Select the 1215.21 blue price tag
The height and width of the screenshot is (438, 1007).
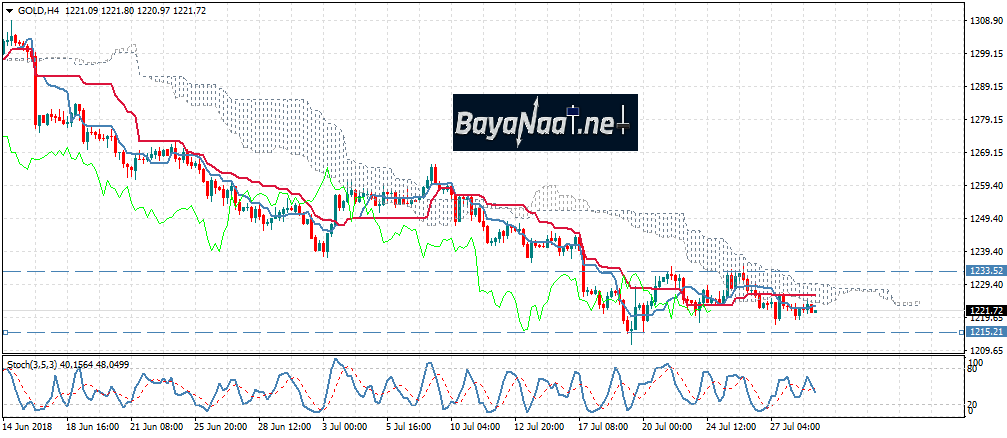tap(983, 331)
